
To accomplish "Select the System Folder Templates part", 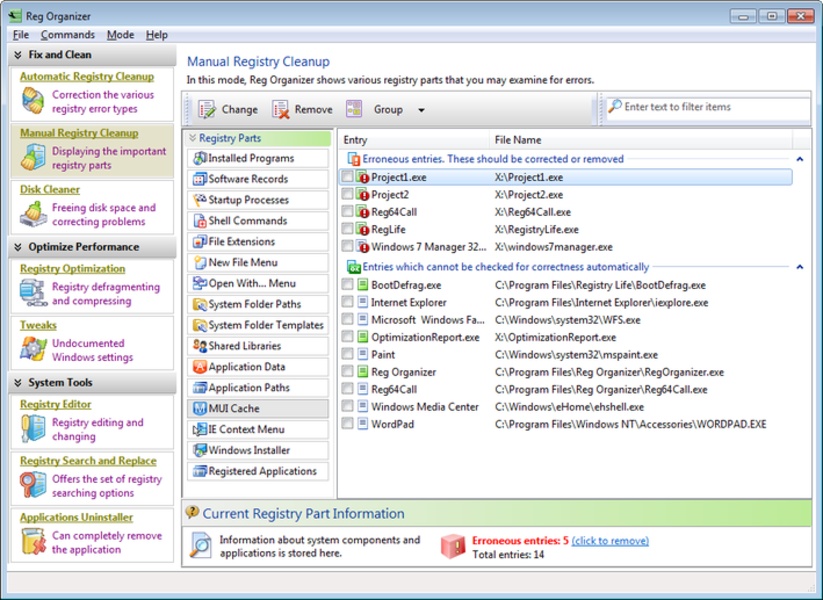I will (258, 325).
